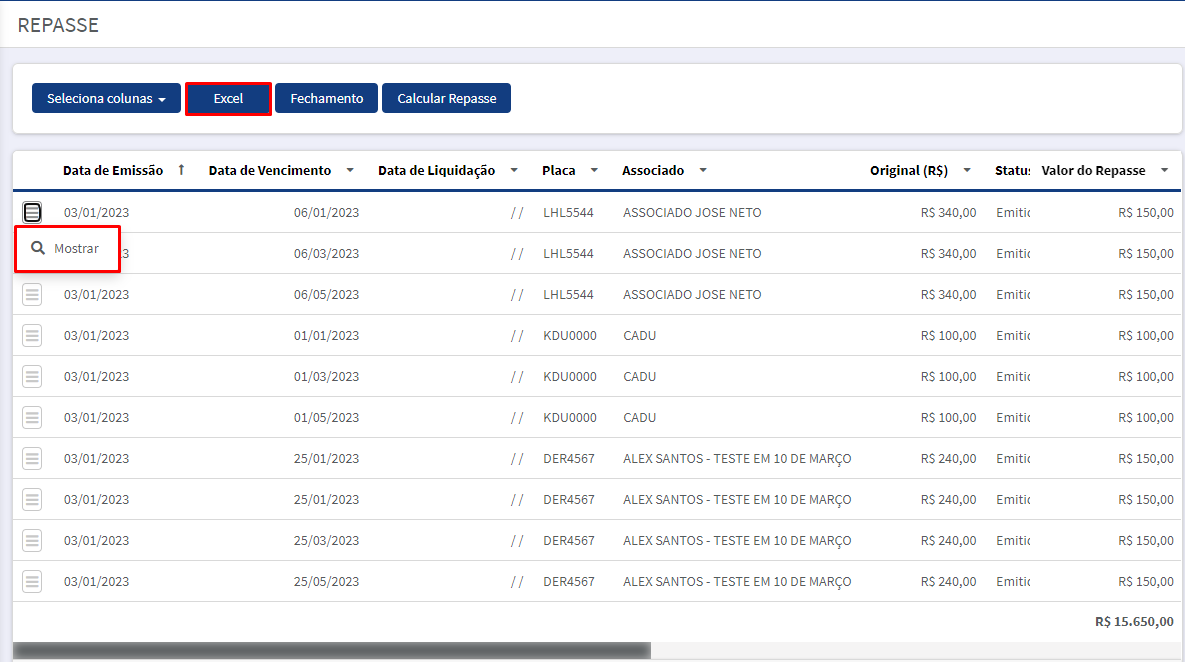Open Original (R$) column filter arrow
The image size is (1185, 662).
click(x=967, y=170)
